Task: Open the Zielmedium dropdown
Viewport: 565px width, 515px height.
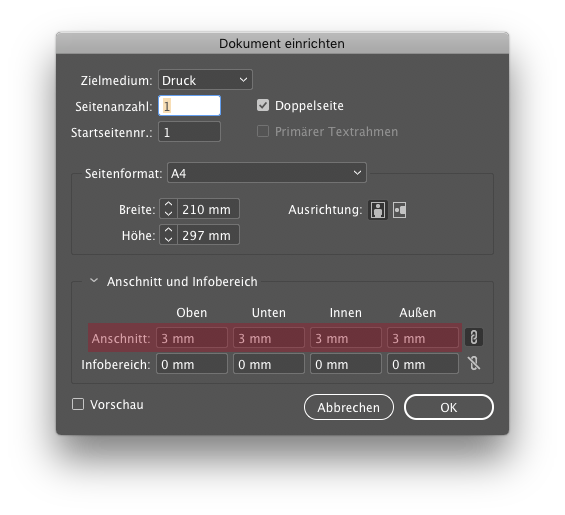Action: [x=205, y=80]
